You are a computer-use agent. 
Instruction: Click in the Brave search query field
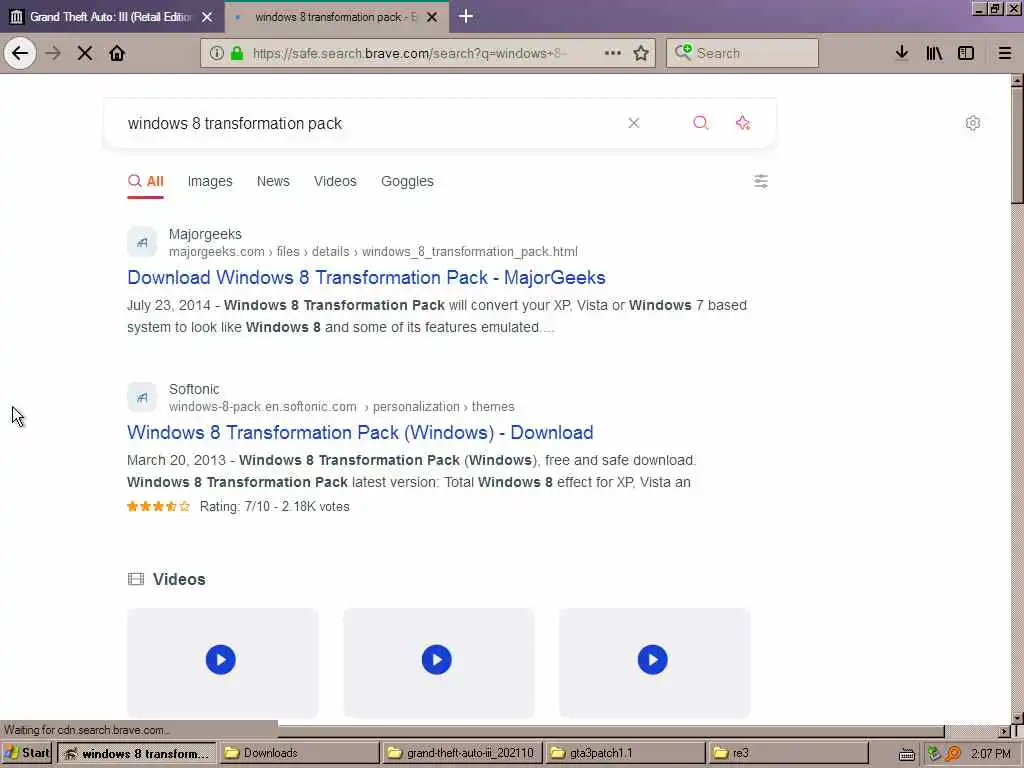pos(366,123)
